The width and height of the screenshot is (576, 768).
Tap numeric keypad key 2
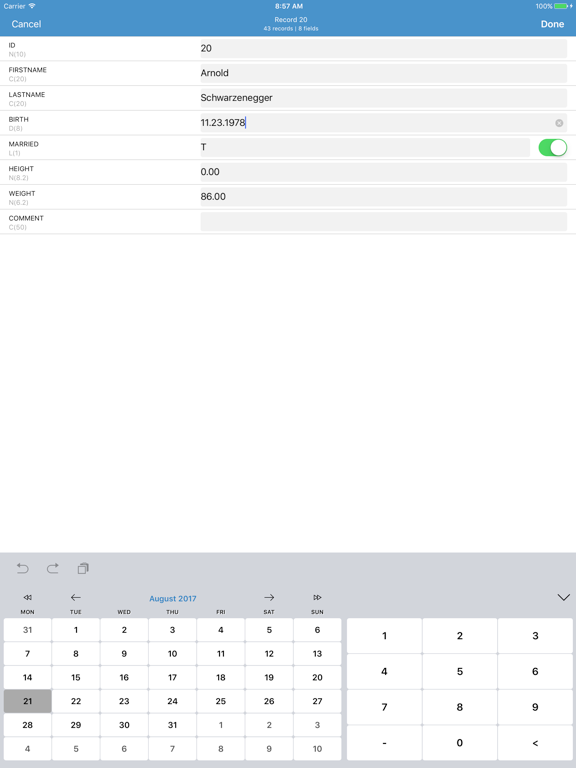point(459,636)
